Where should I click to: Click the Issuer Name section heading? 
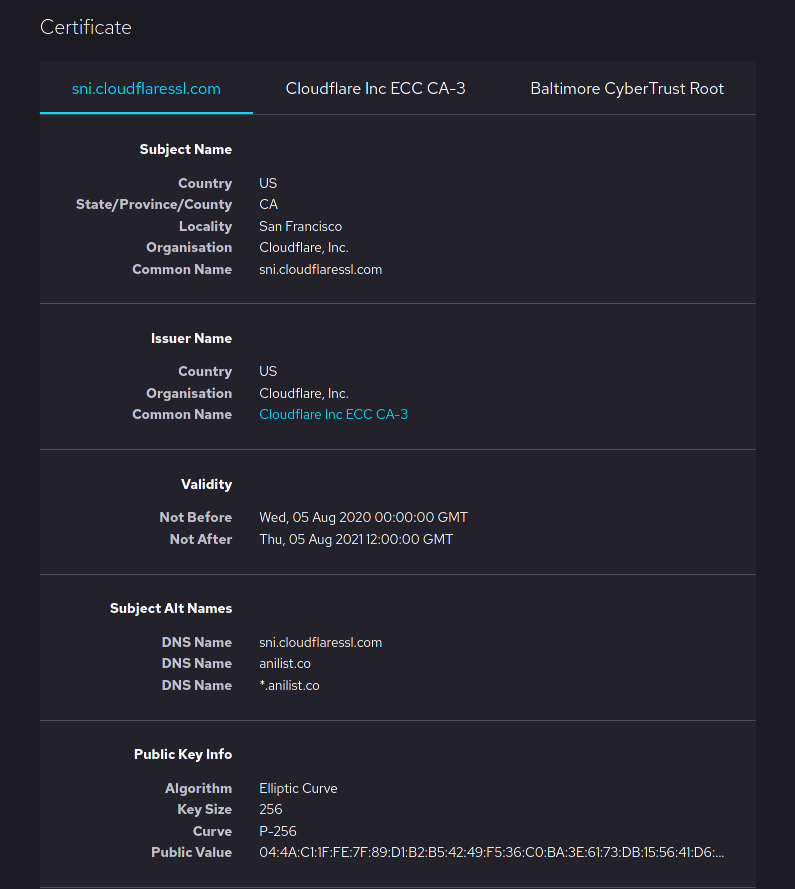[x=191, y=338]
